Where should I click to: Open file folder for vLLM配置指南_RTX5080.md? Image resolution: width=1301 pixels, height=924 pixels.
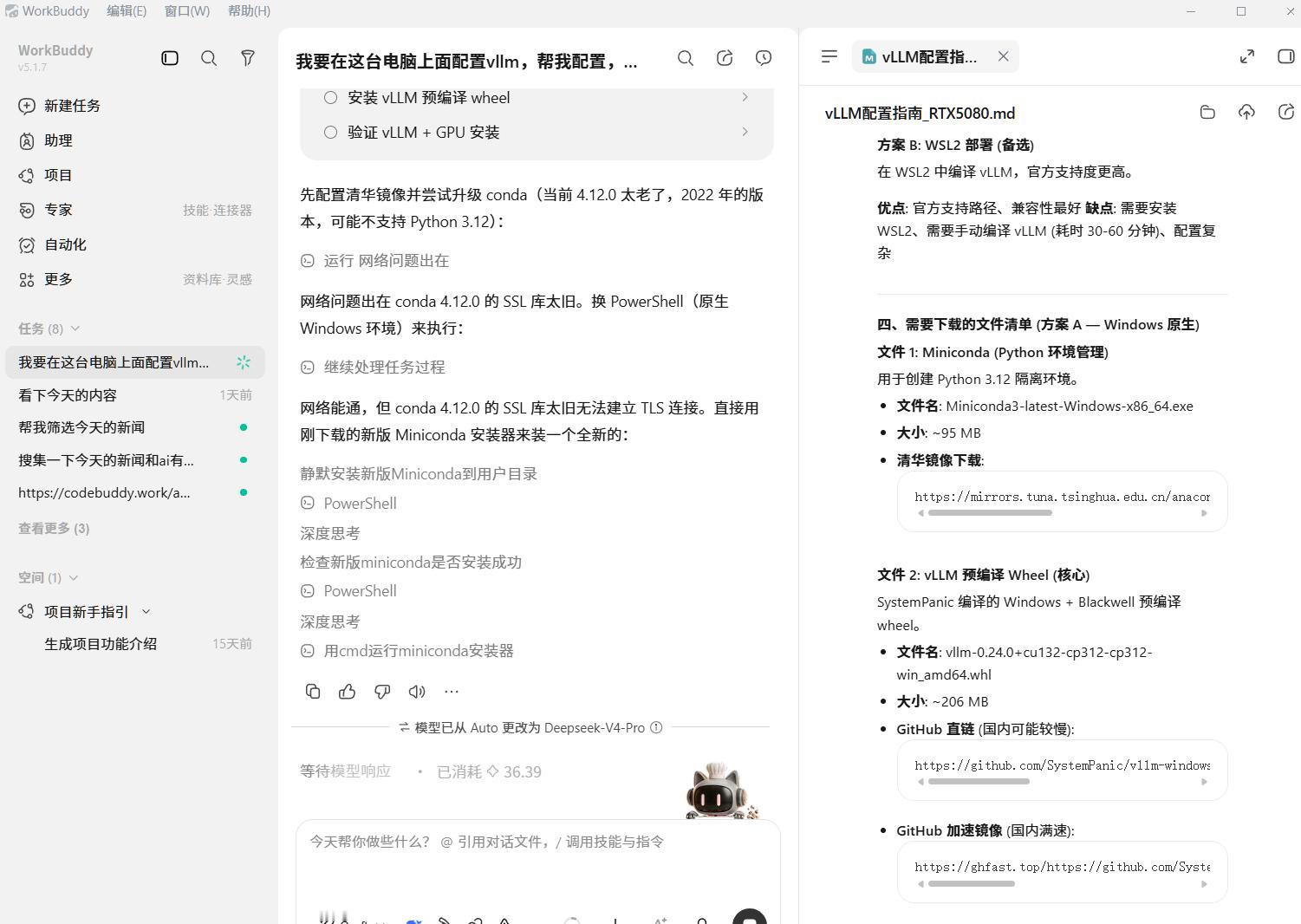1207,112
